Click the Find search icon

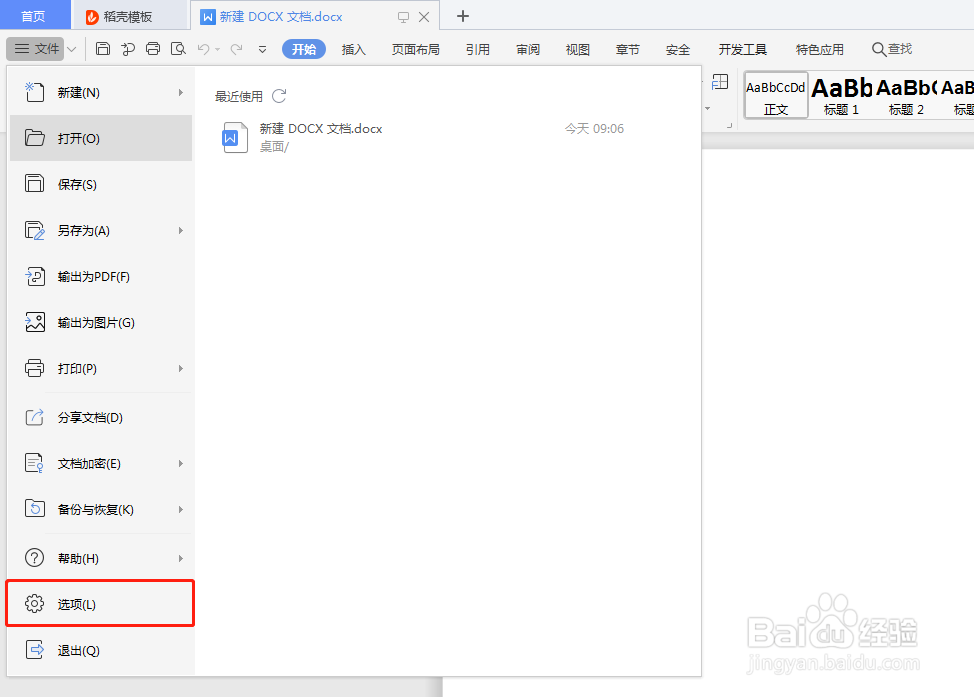point(878,49)
